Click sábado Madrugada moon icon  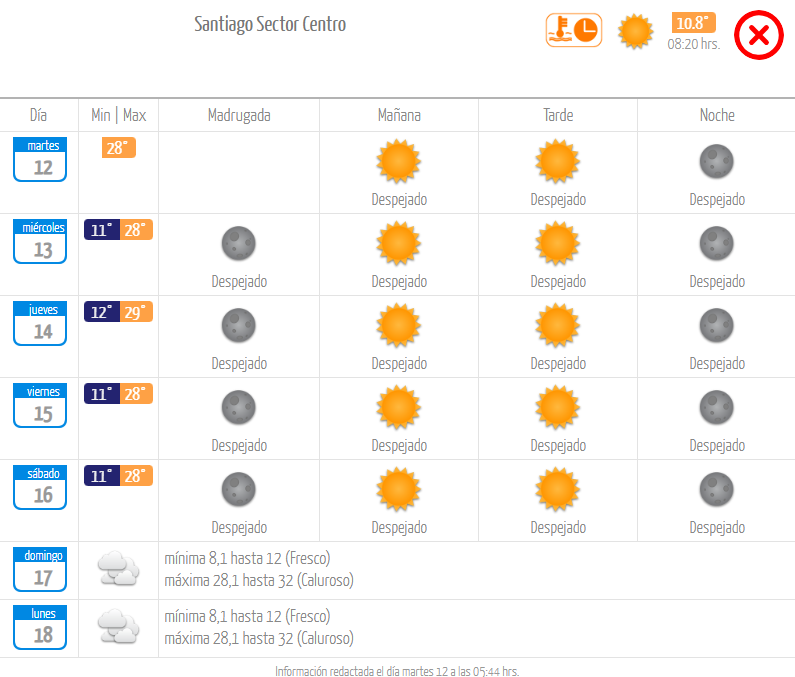(239, 490)
